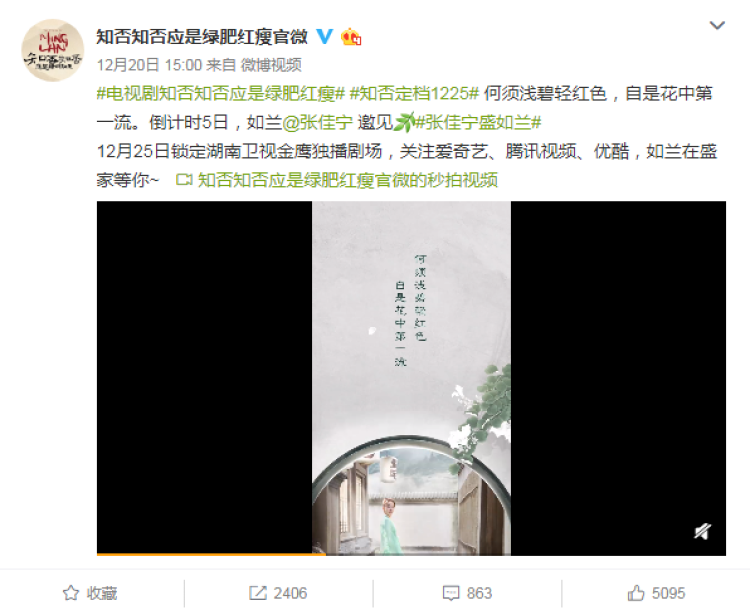Open hashtag #电视剧知否知否应是绿肥红瘦#
The height and width of the screenshot is (615, 750).
[x=221, y=93]
